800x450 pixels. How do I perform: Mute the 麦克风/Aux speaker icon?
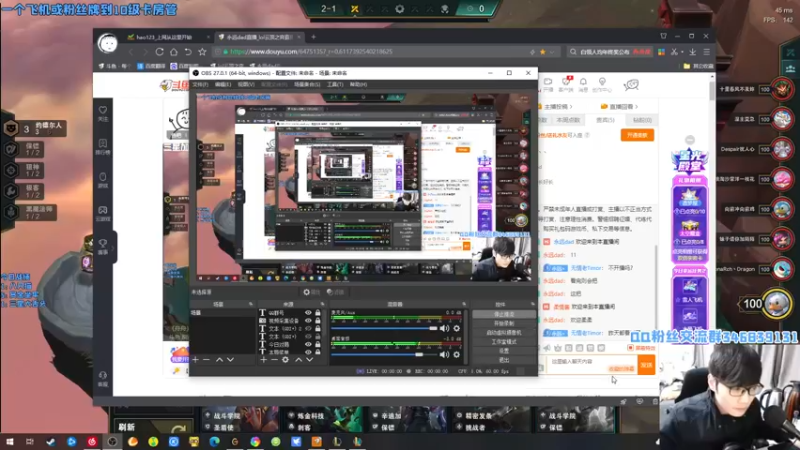click(444, 329)
